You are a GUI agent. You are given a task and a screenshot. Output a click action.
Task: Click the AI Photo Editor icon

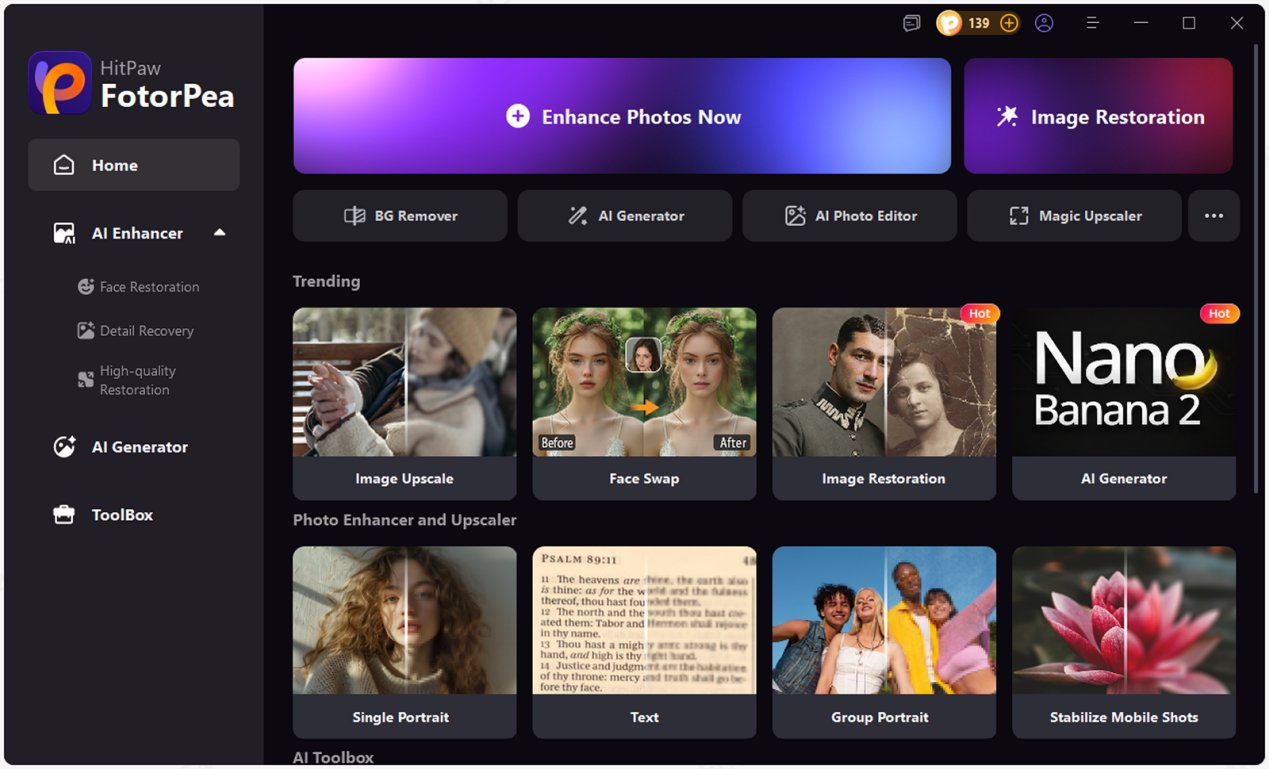[x=795, y=216]
